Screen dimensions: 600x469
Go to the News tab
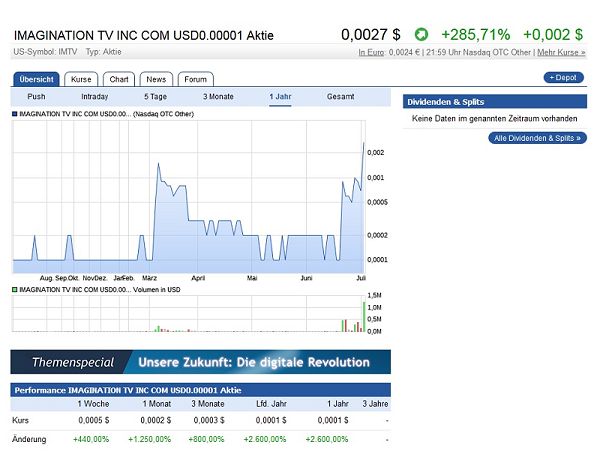tap(156, 79)
